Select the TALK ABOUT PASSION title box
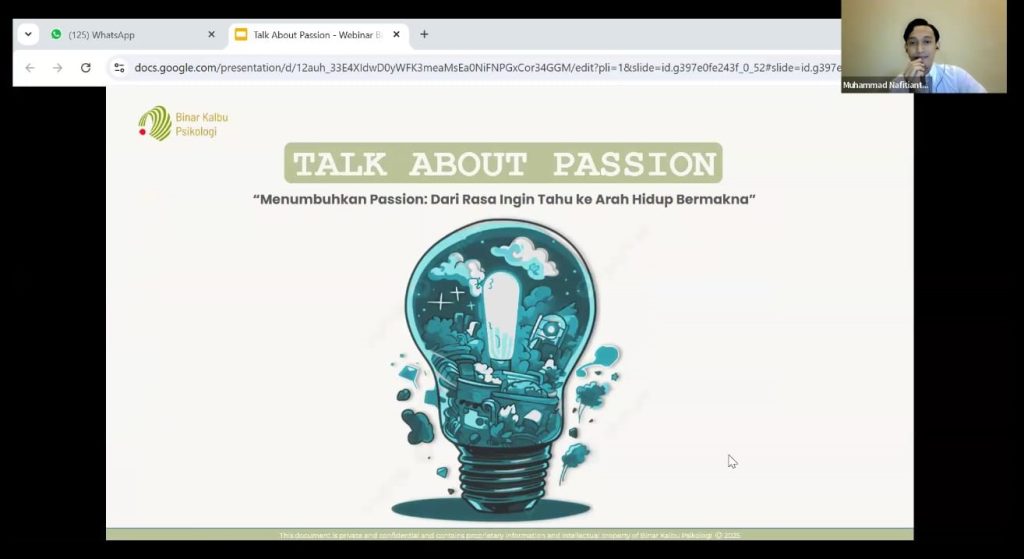1024x559 pixels. coord(503,163)
